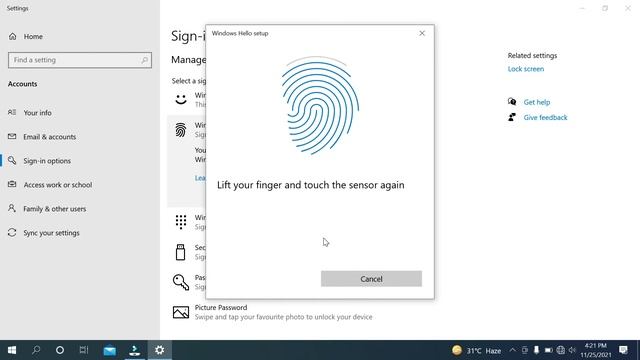The width and height of the screenshot is (640, 360).
Task: Click the volume speaker tray icon
Action: tap(572, 350)
